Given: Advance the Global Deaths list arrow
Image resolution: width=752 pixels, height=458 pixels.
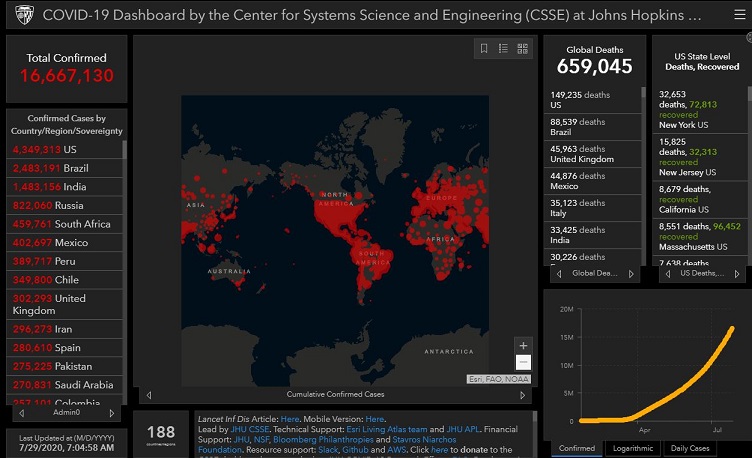Looking at the screenshot, I should [631, 273].
